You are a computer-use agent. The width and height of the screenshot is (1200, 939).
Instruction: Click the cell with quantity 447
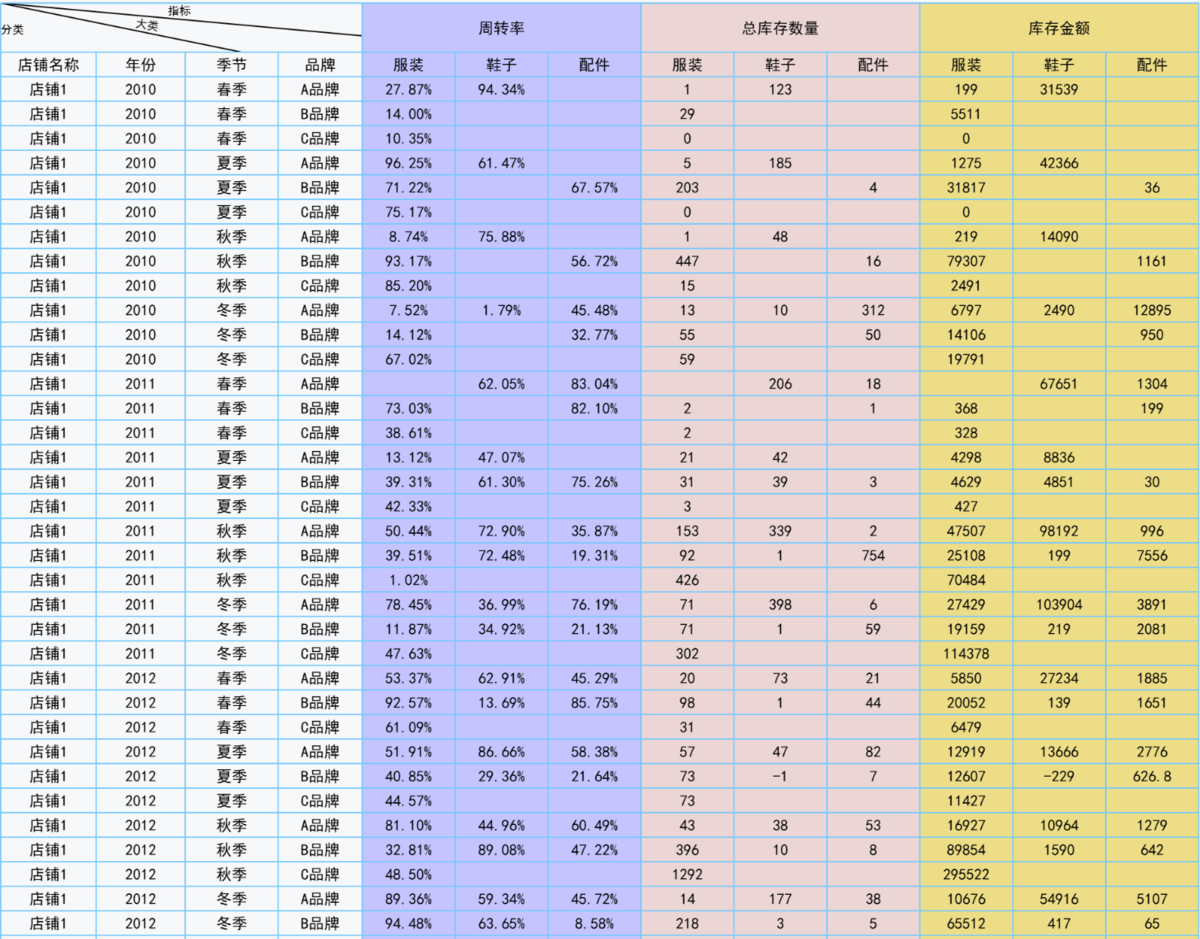pos(687,261)
